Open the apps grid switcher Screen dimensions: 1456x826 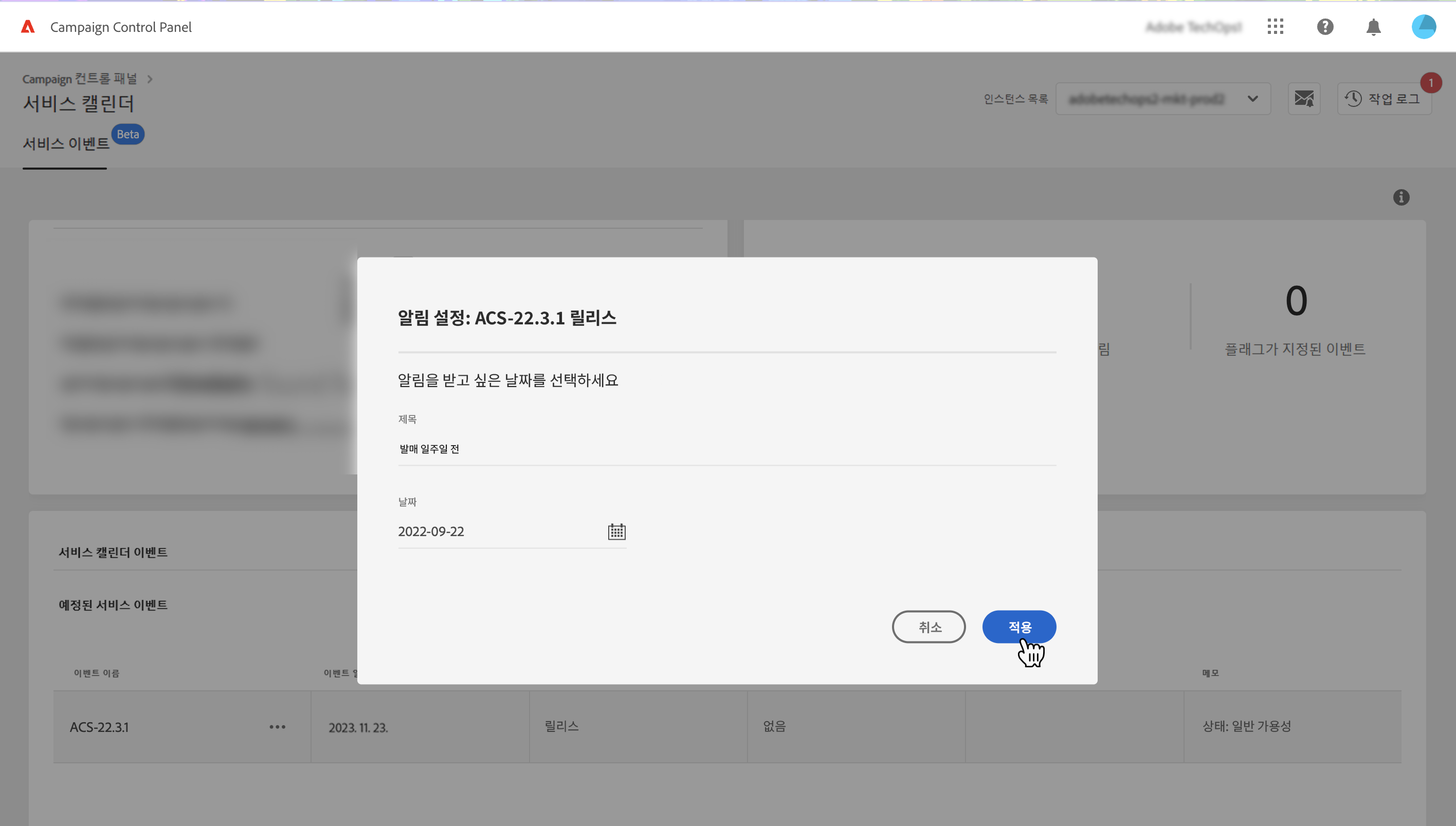pyautogui.click(x=1275, y=27)
